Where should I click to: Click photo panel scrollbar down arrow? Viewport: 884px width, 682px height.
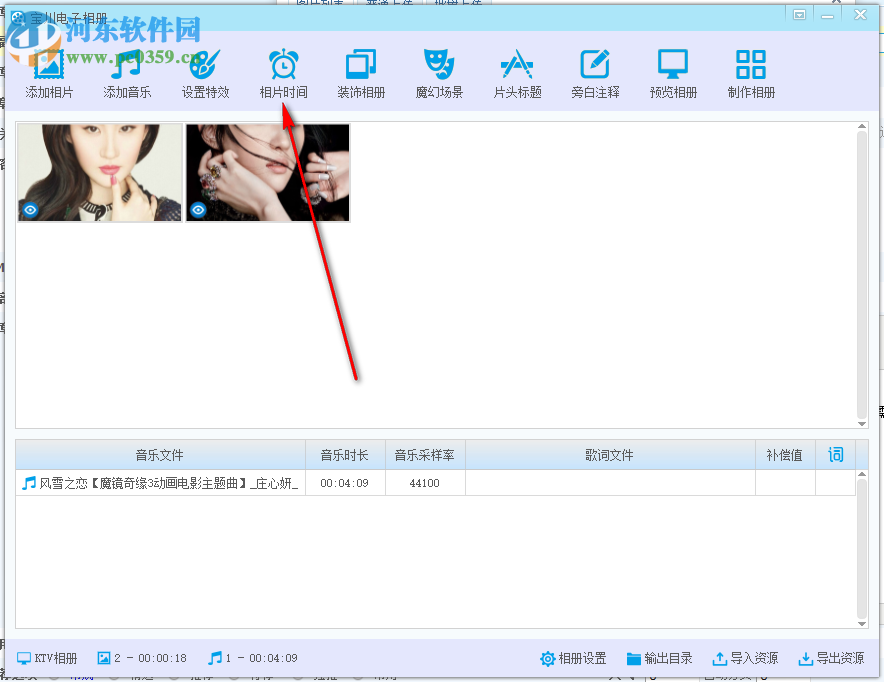click(861, 424)
